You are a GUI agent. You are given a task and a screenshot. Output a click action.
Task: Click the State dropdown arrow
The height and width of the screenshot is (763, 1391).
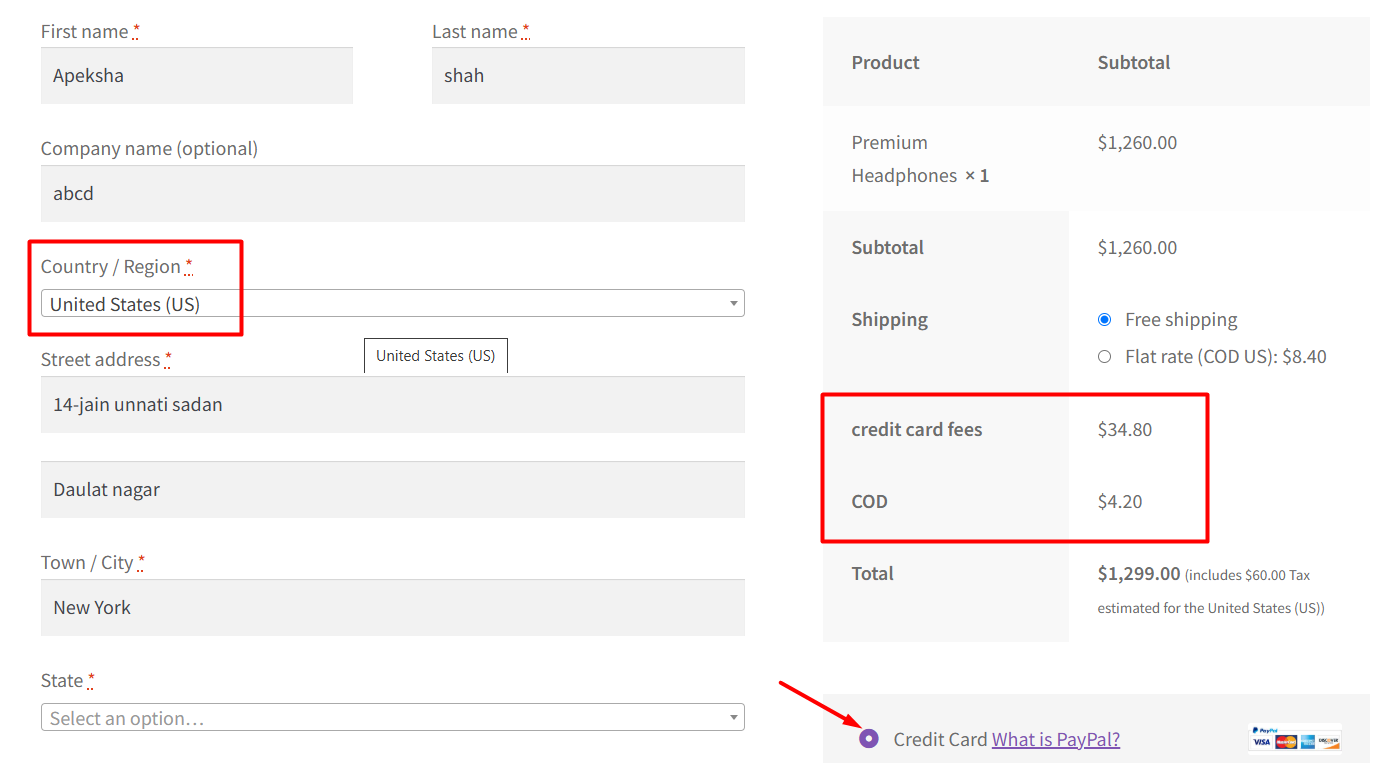click(733, 717)
